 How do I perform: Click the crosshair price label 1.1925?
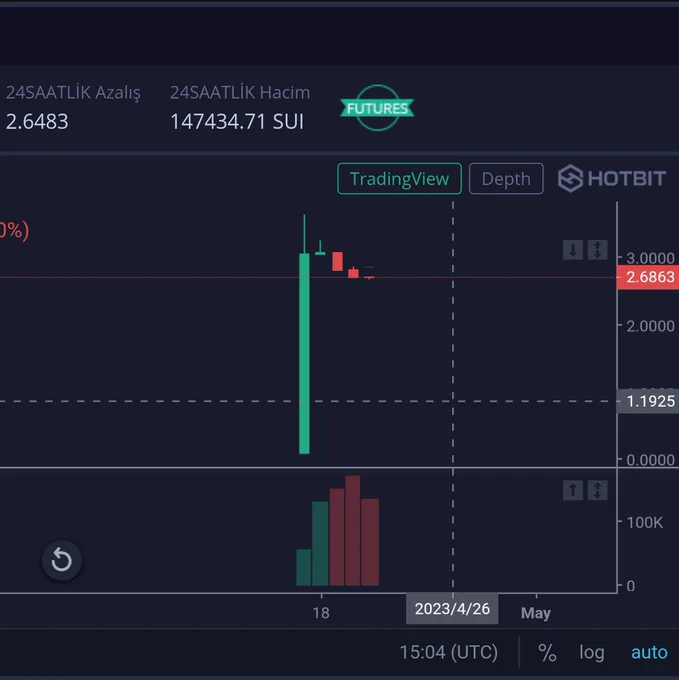coord(648,401)
